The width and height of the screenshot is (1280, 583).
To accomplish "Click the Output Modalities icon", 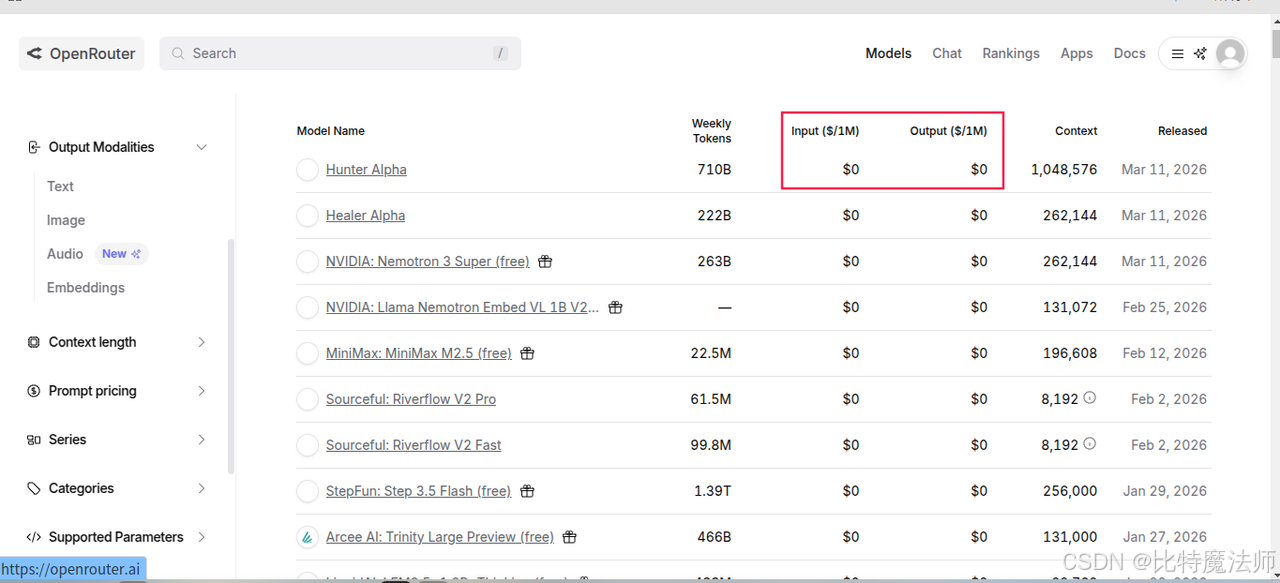I will (34, 147).
